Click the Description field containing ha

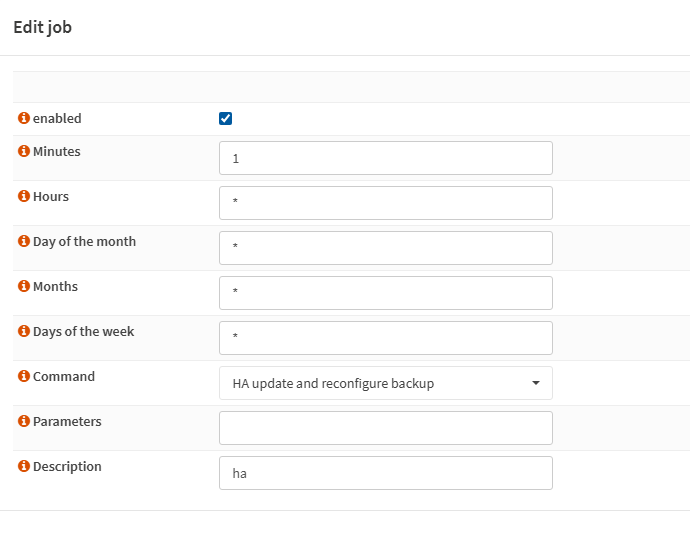[386, 473]
